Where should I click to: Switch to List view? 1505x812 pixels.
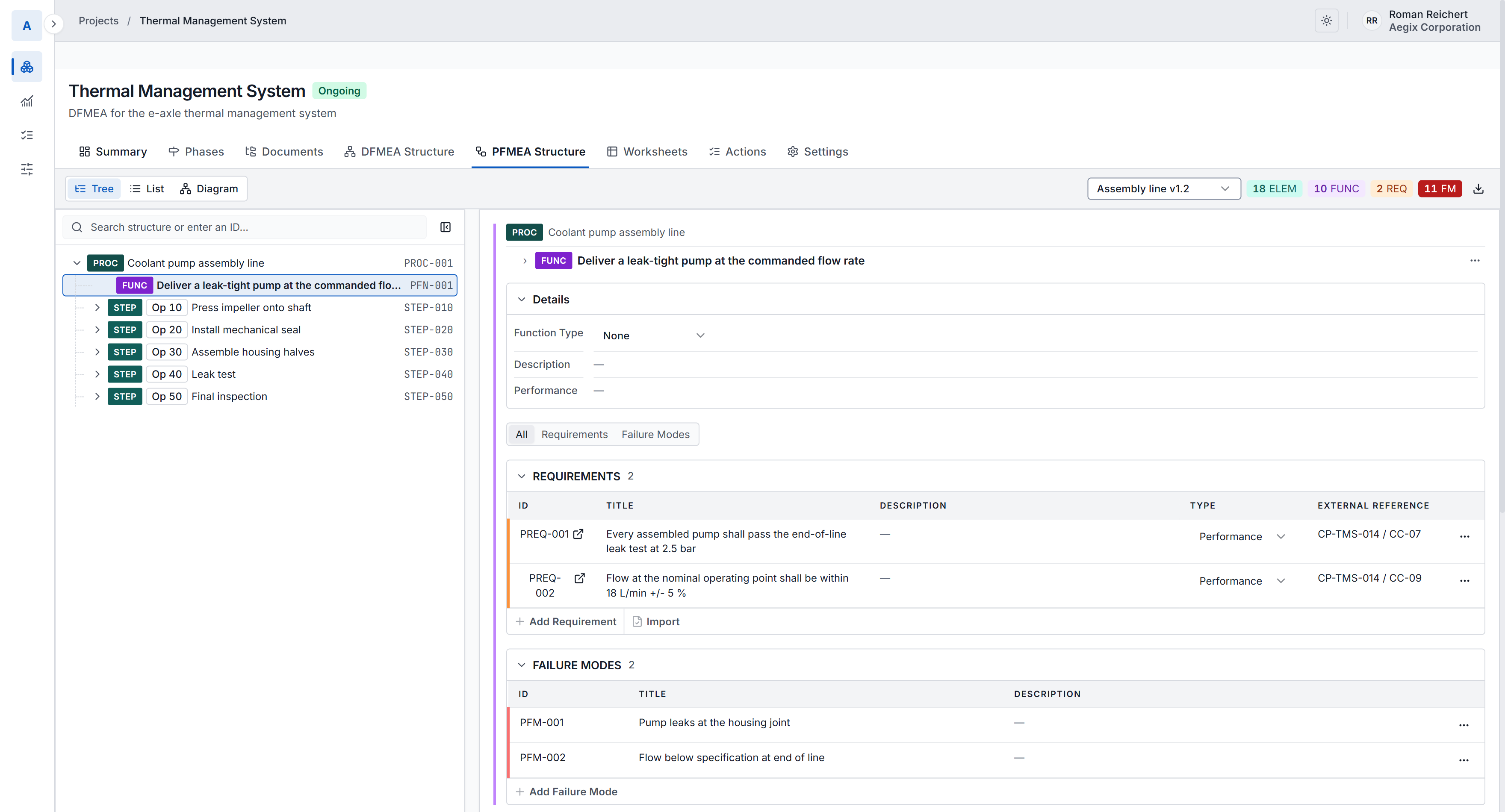coord(147,189)
